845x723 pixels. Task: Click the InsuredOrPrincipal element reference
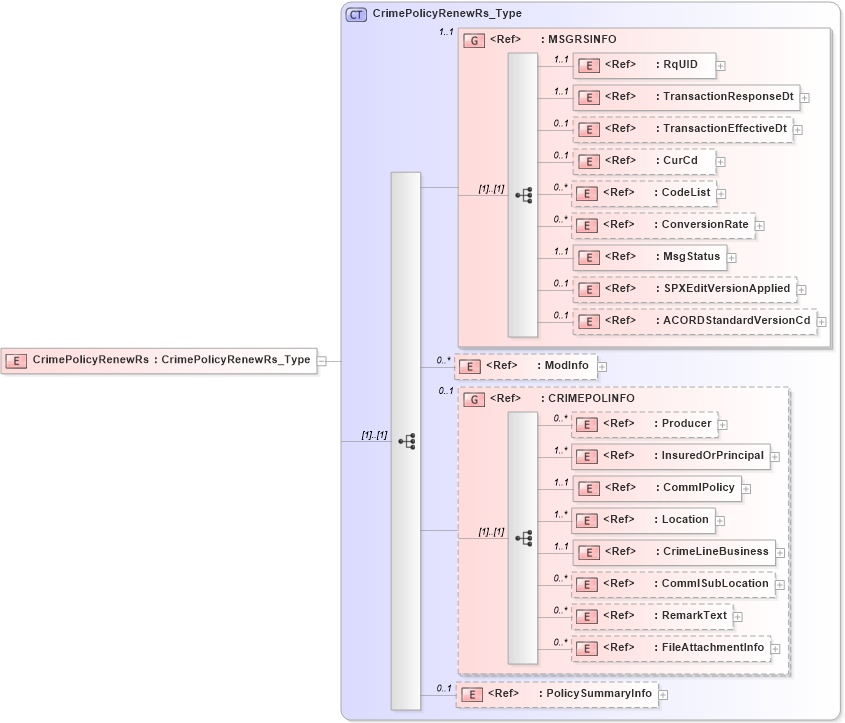pos(587,456)
